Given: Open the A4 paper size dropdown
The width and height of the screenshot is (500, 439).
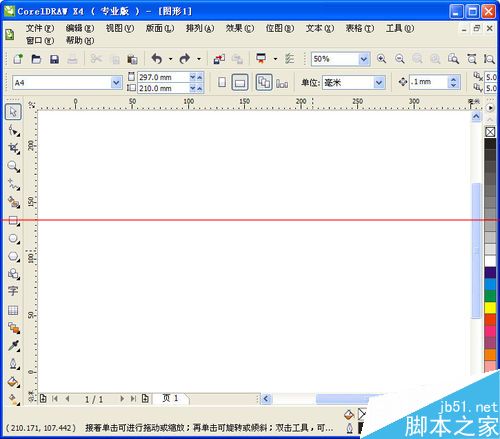Looking at the screenshot, I should coord(116,82).
